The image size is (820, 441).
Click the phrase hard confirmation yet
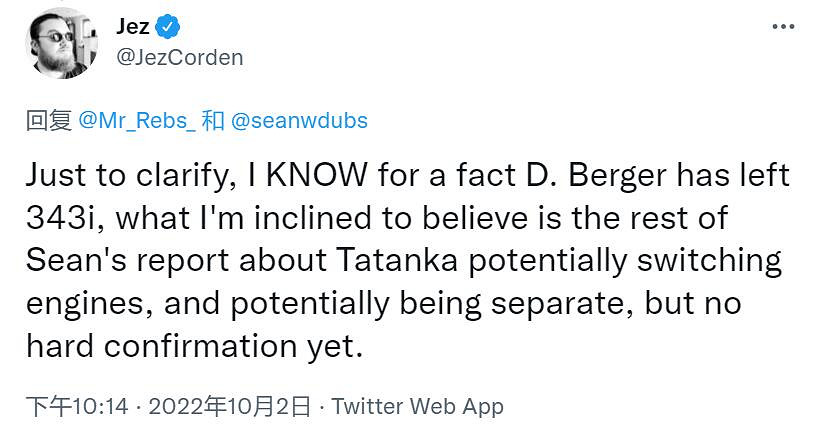pos(191,345)
